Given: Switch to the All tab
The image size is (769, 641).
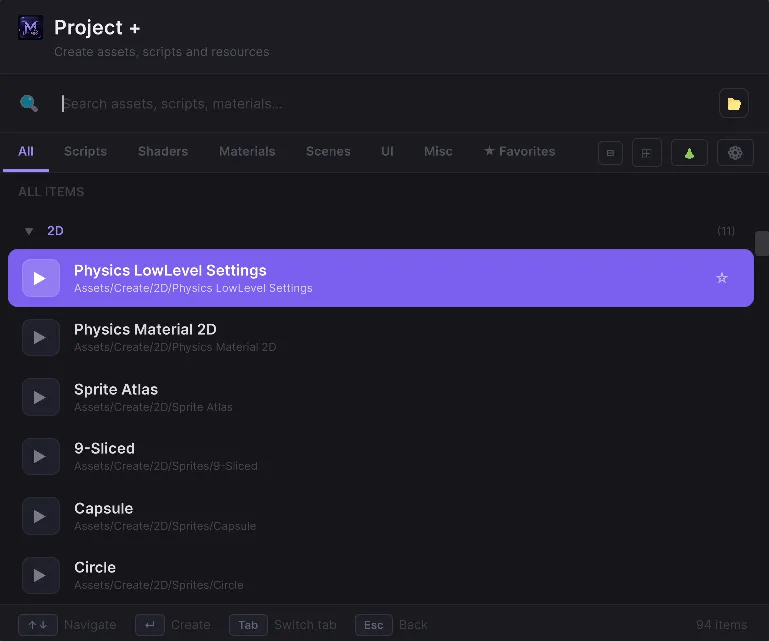Looking at the screenshot, I should [x=26, y=152].
